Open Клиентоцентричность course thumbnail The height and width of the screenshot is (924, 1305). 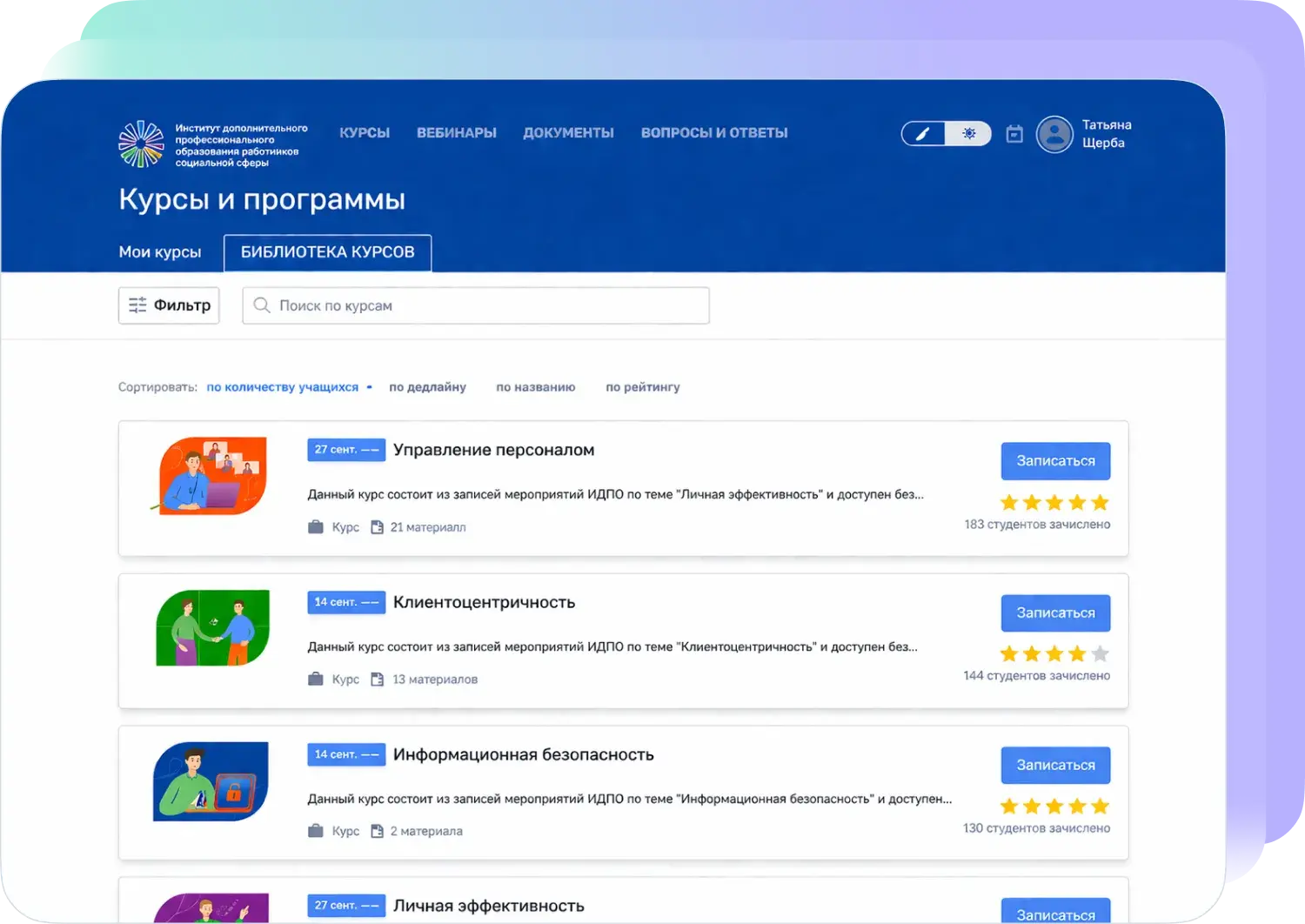click(x=212, y=628)
